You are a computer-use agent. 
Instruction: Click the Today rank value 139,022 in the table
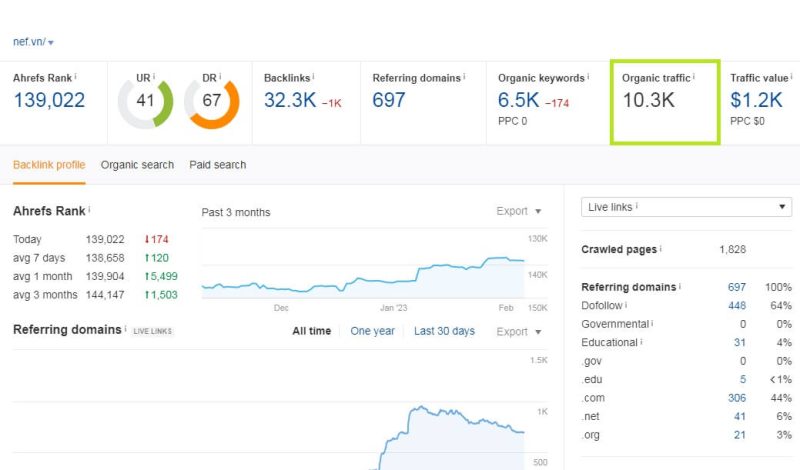pos(105,239)
